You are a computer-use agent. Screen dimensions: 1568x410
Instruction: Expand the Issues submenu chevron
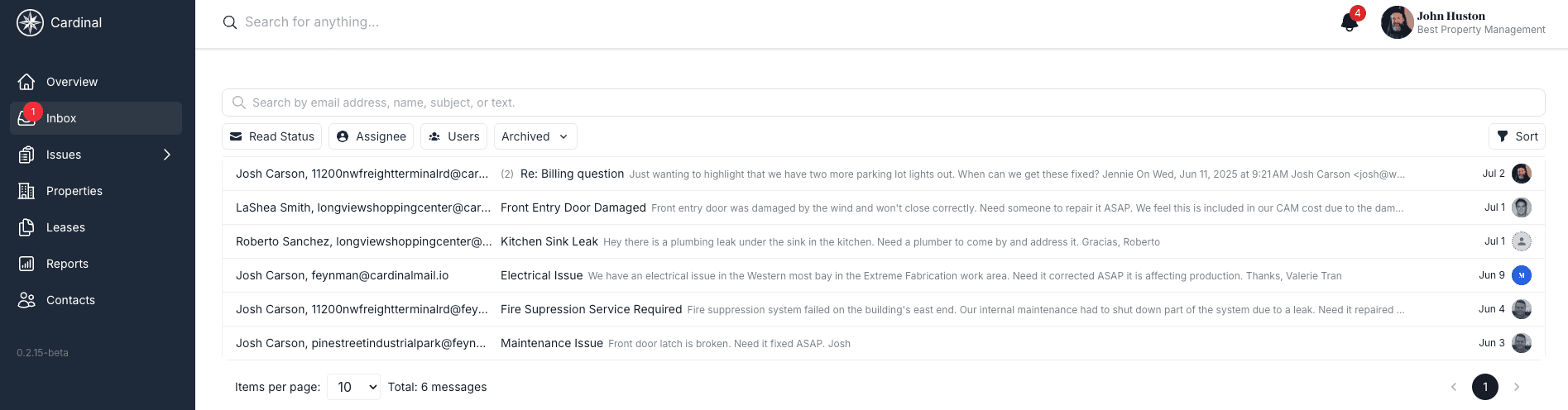pyautogui.click(x=167, y=155)
